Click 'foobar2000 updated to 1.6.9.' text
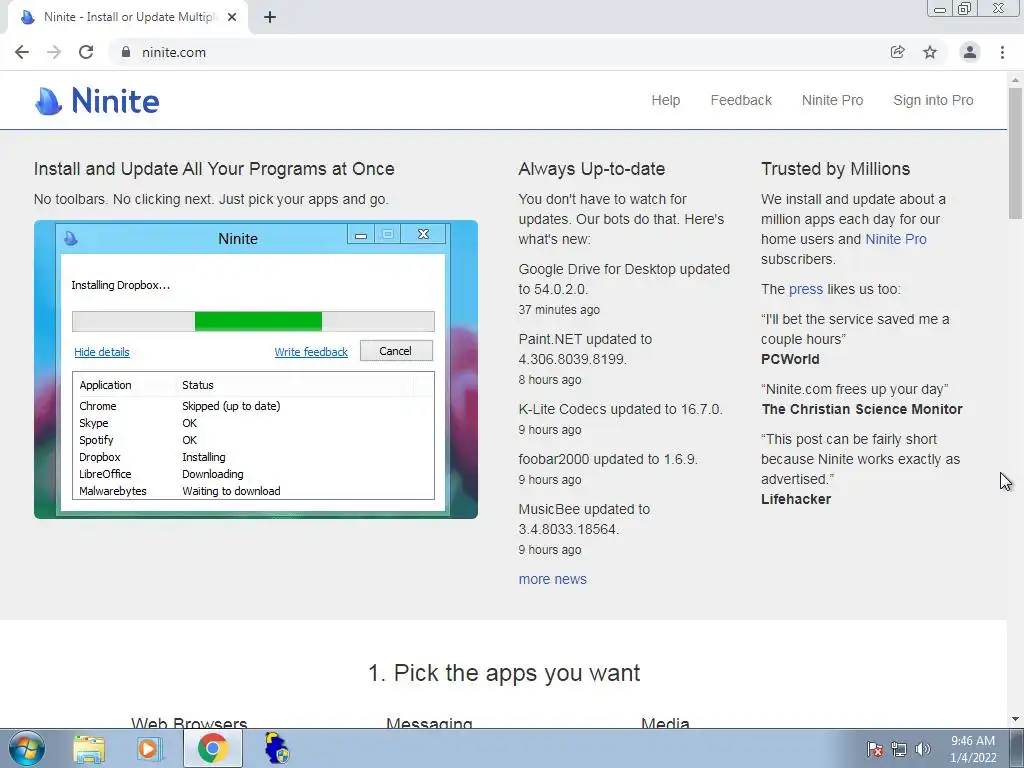 [x=608, y=459]
